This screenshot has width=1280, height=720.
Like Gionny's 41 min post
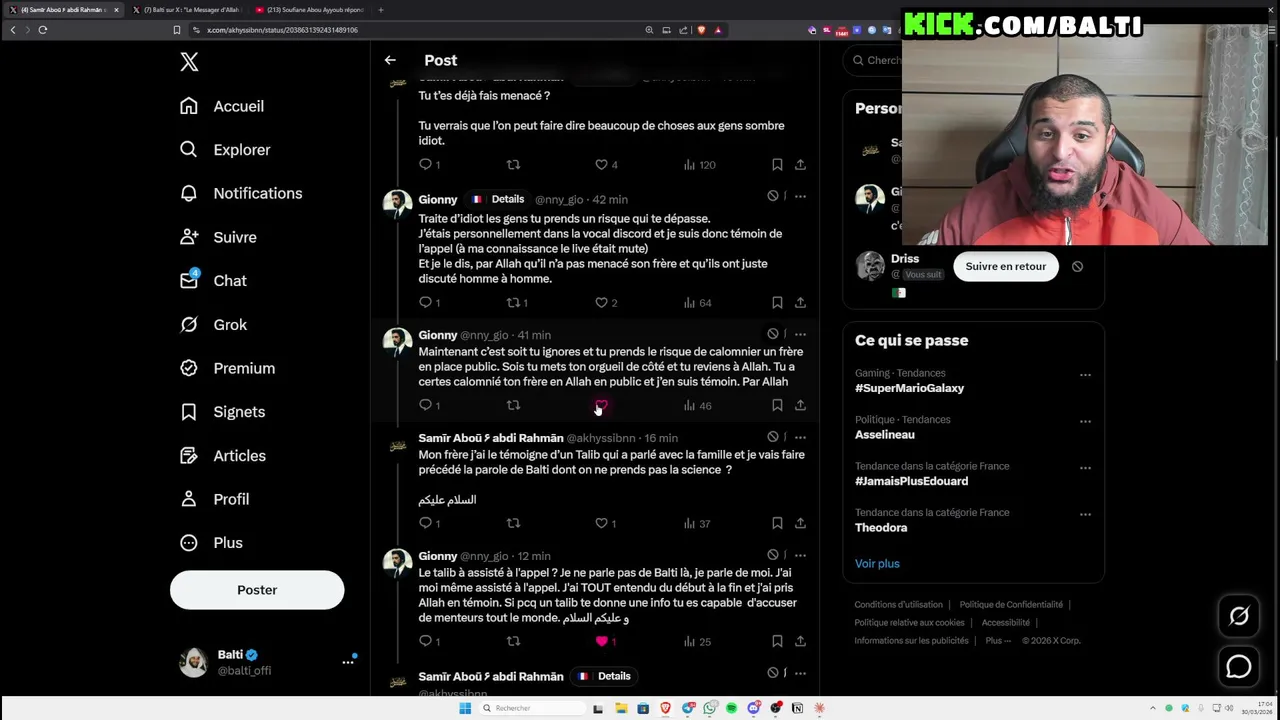tap(601, 405)
